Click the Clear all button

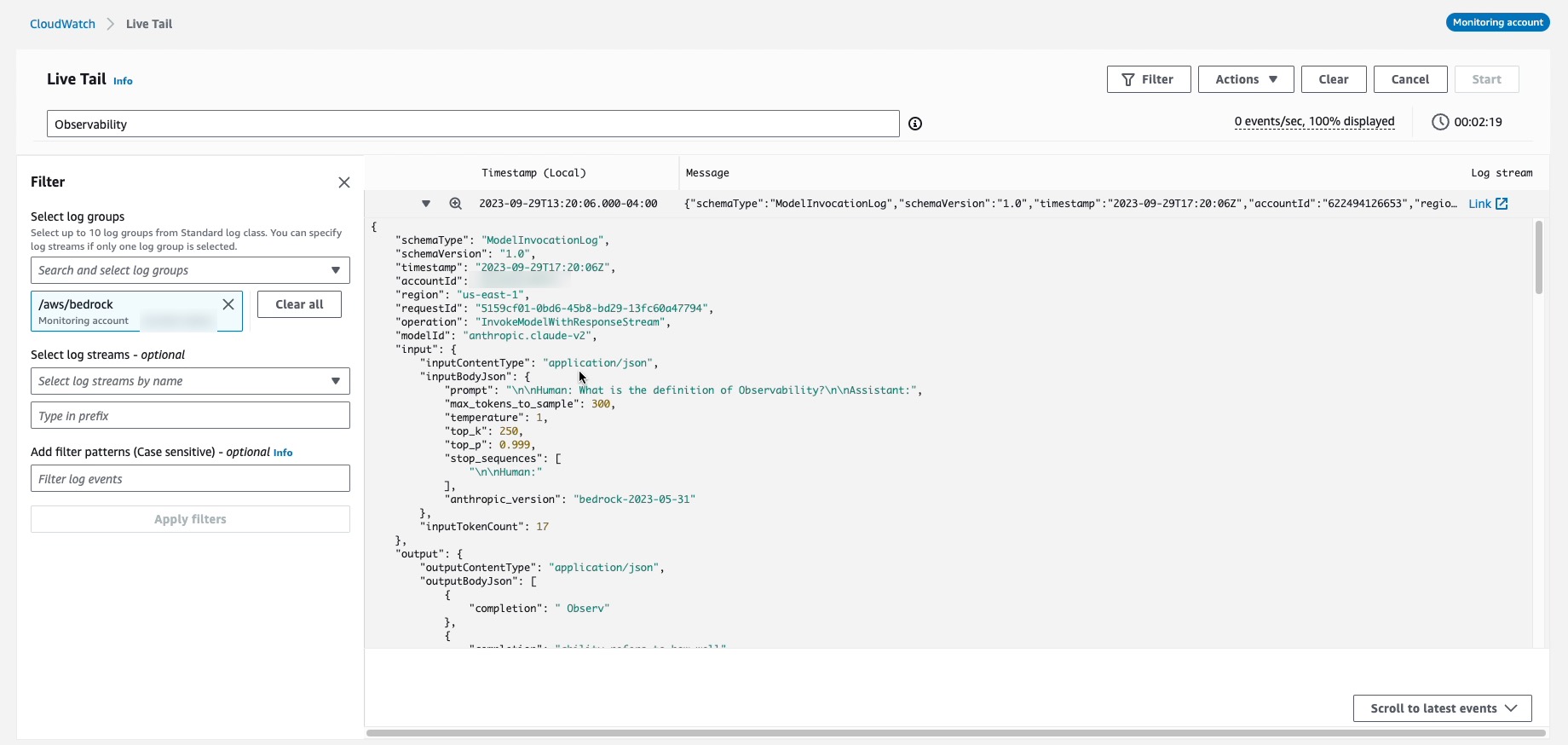point(299,304)
